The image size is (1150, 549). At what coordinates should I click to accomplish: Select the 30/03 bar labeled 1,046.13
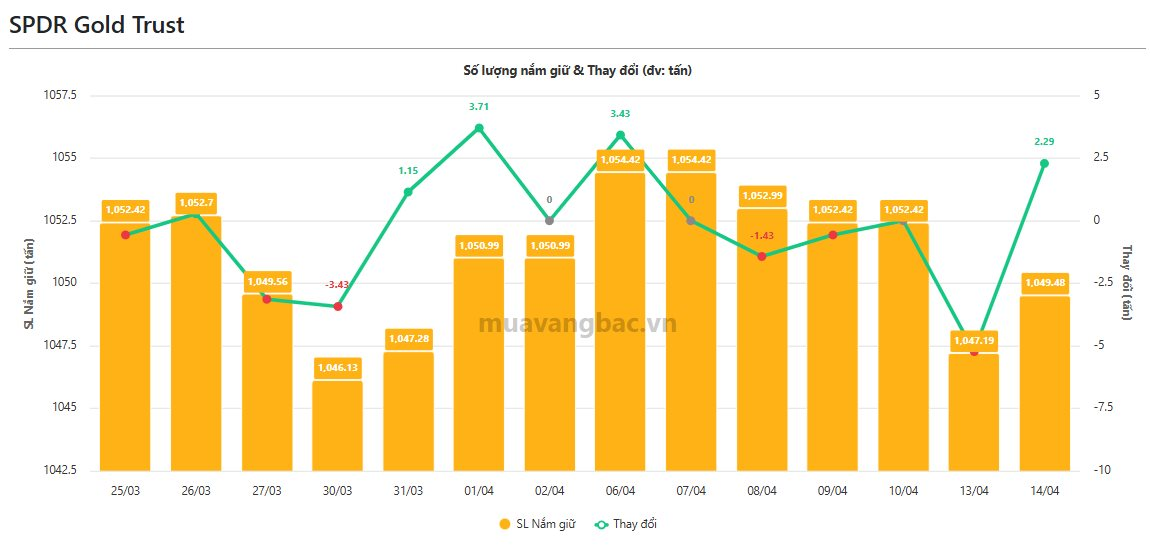point(337,425)
